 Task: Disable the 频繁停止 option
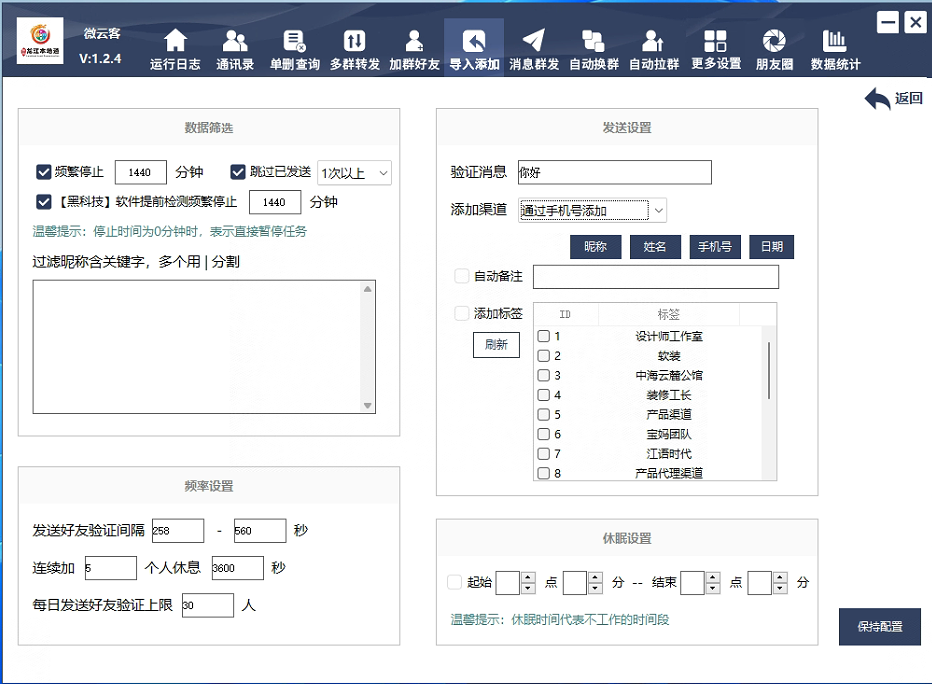click(44, 171)
